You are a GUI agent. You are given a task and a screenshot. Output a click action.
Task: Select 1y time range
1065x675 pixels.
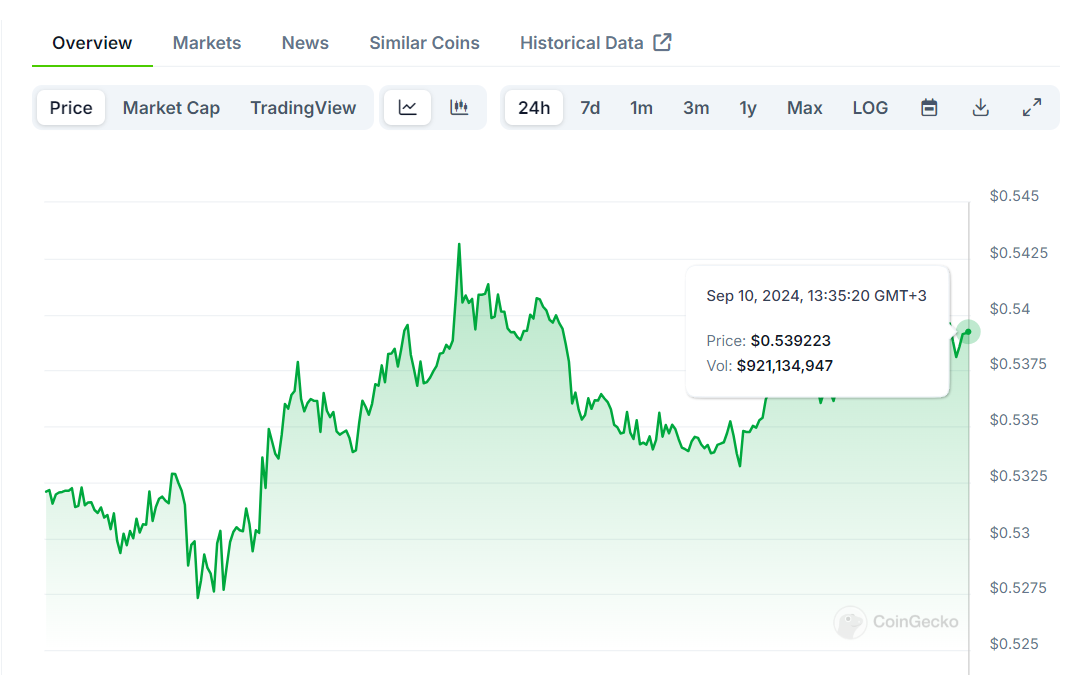(748, 107)
